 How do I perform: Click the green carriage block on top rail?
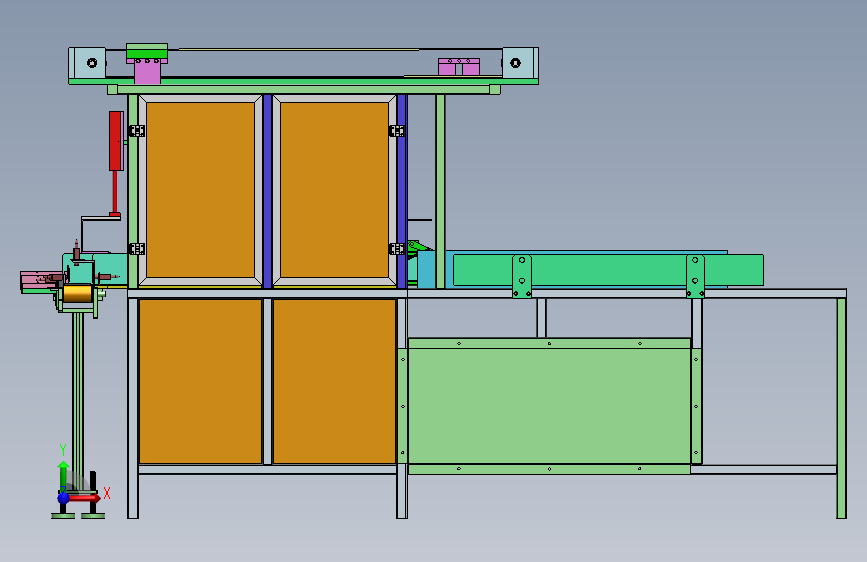tap(147, 51)
